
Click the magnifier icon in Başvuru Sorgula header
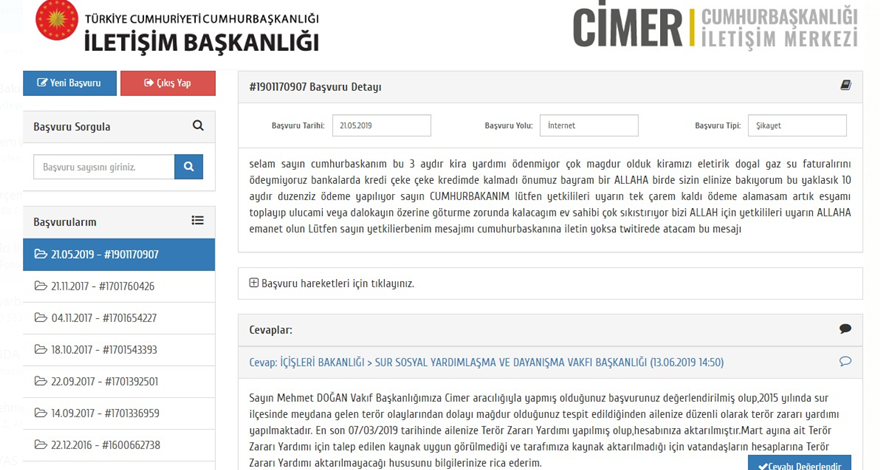tap(198, 125)
